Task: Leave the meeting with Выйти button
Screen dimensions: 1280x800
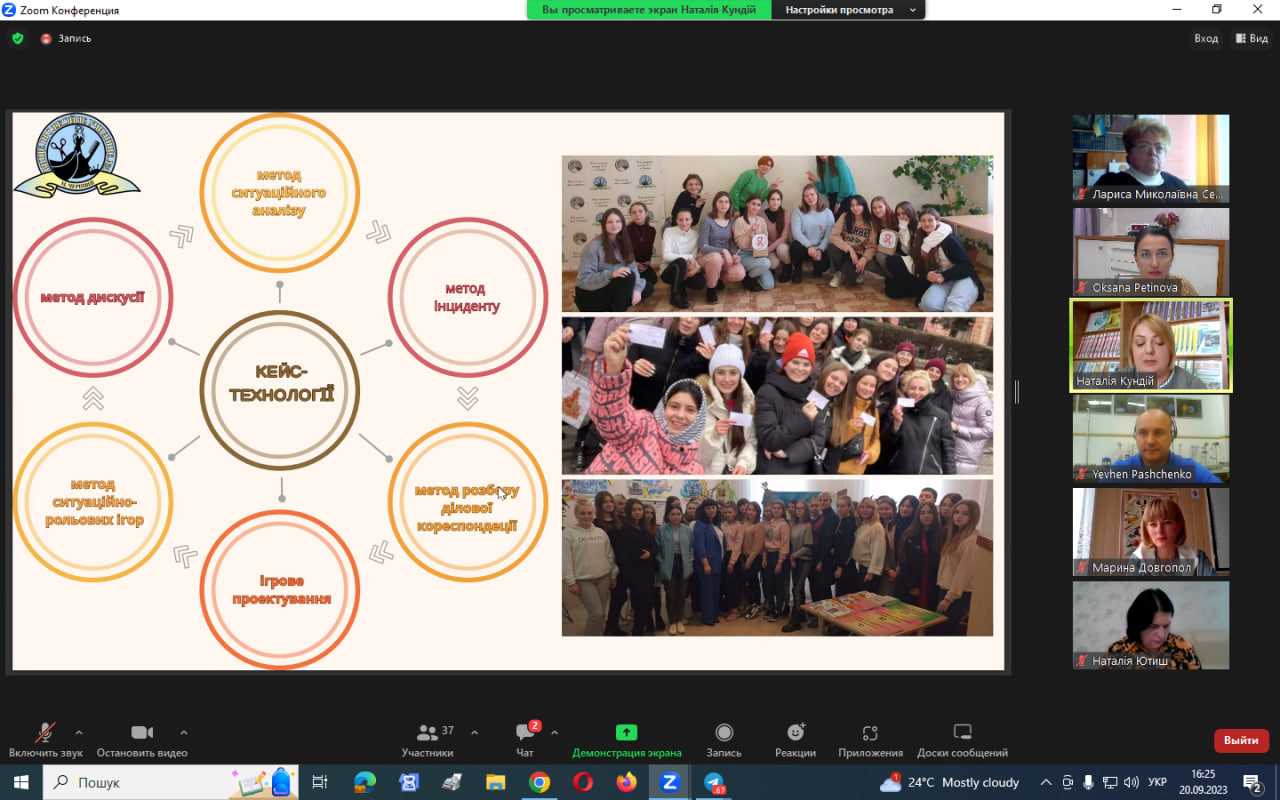Action: (x=1241, y=740)
